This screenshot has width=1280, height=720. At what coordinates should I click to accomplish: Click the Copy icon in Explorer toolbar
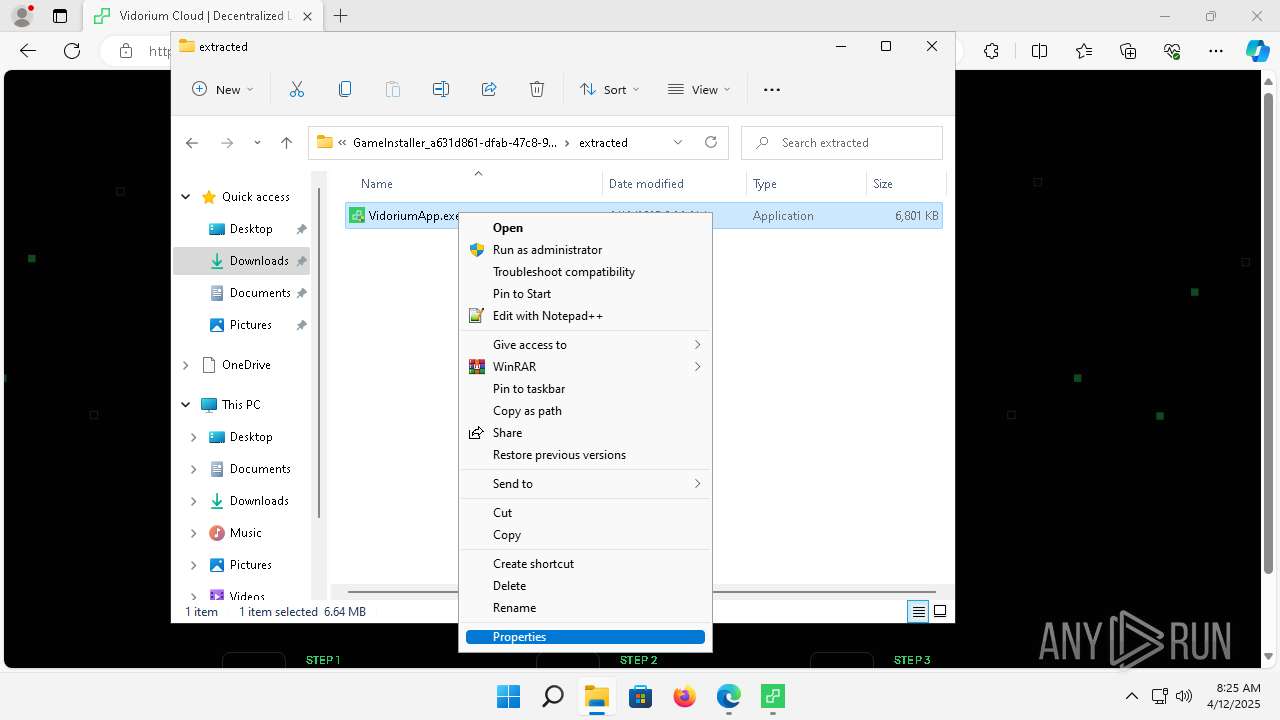click(x=345, y=89)
